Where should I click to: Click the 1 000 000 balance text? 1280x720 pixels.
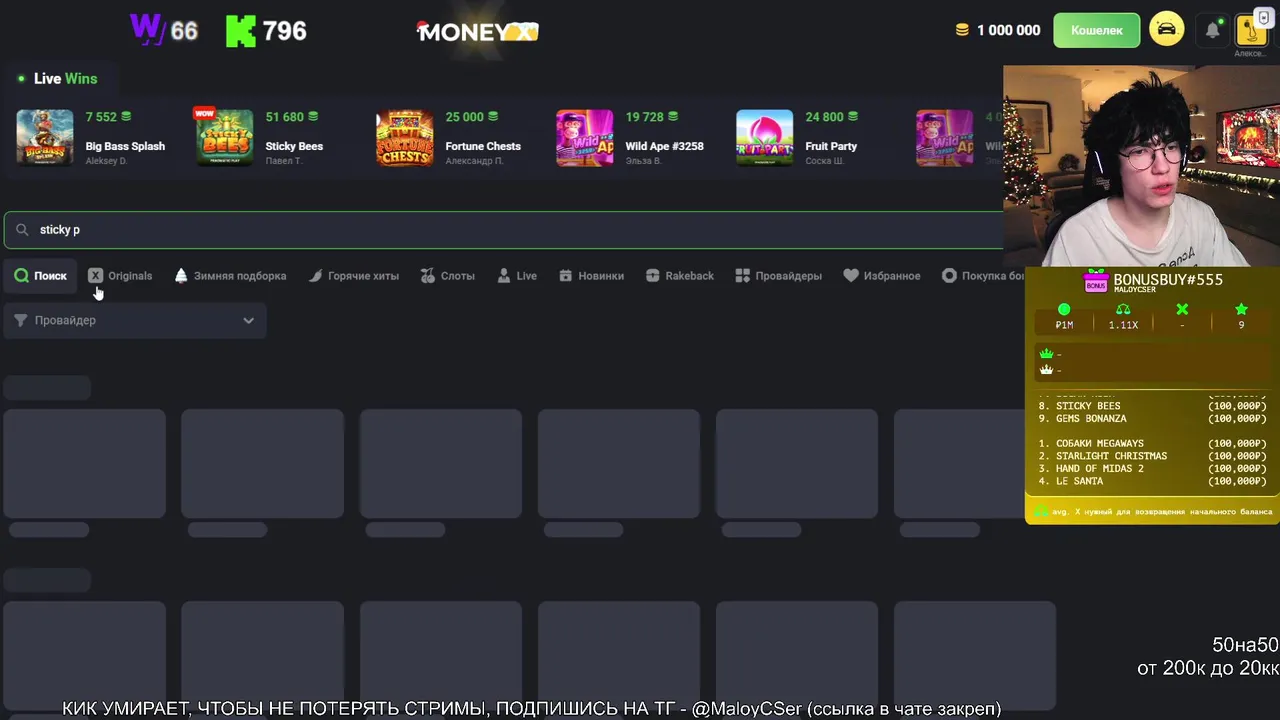pyautogui.click(x=1008, y=30)
